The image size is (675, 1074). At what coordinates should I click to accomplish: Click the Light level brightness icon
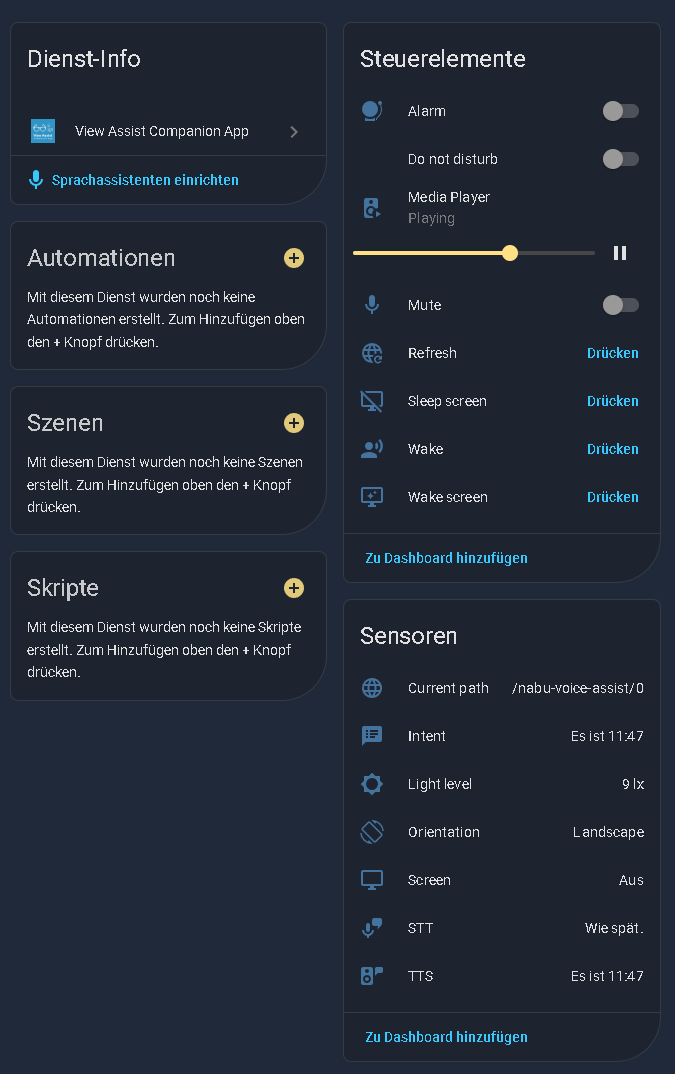[x=372, y=784]
